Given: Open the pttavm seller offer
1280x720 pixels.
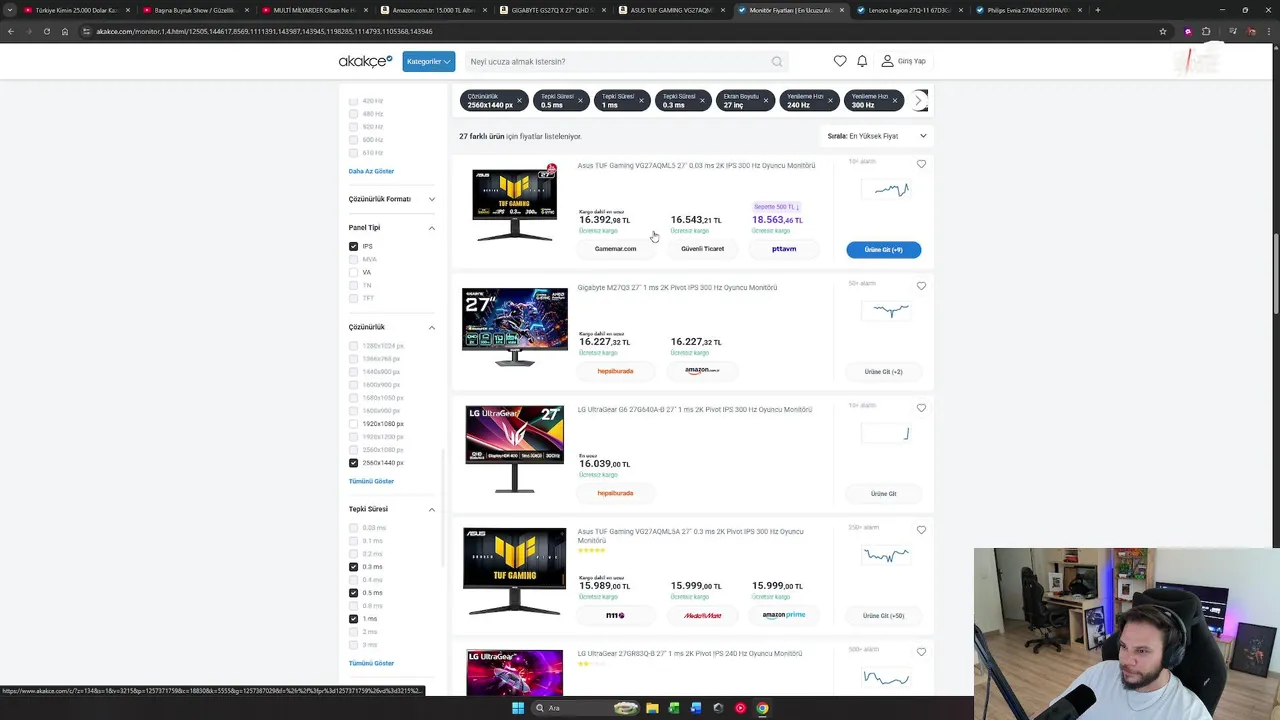Looking at the screenshot, I should point(784,249).
